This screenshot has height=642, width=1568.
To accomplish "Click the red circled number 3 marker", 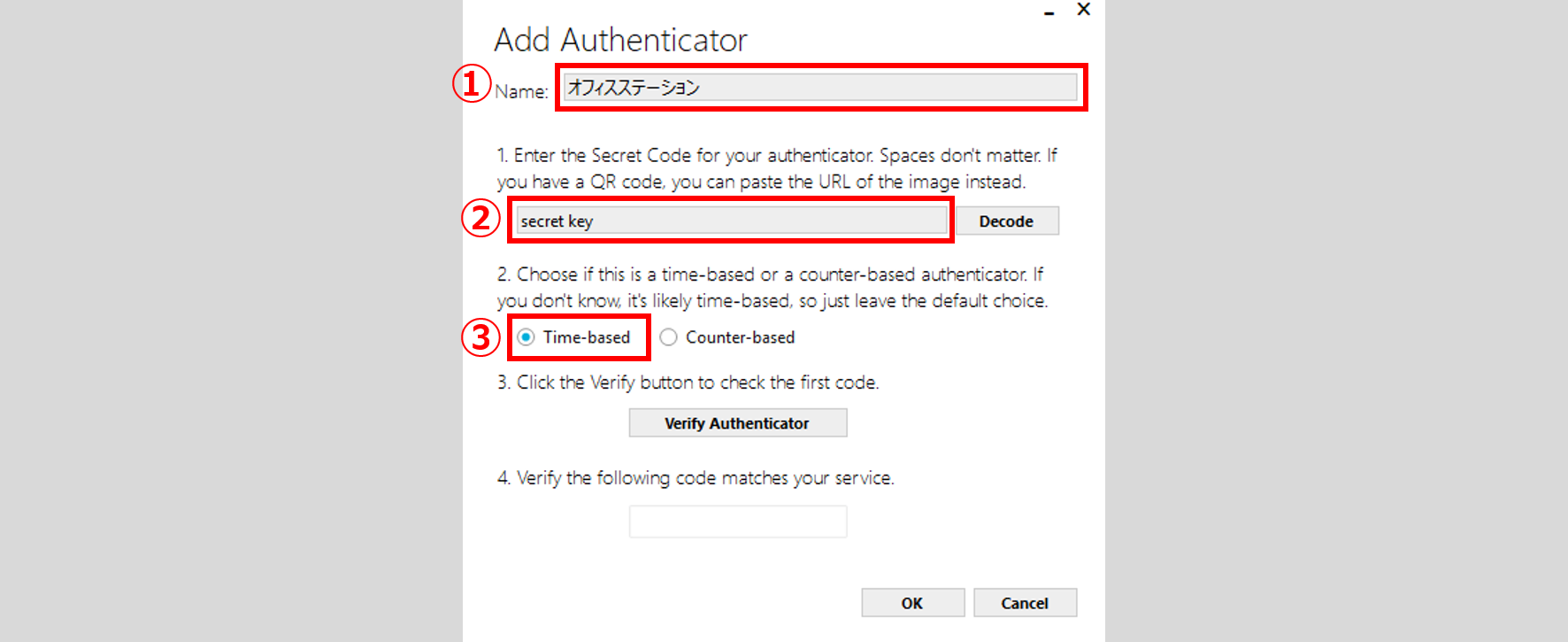I will [x=480, y=337].
